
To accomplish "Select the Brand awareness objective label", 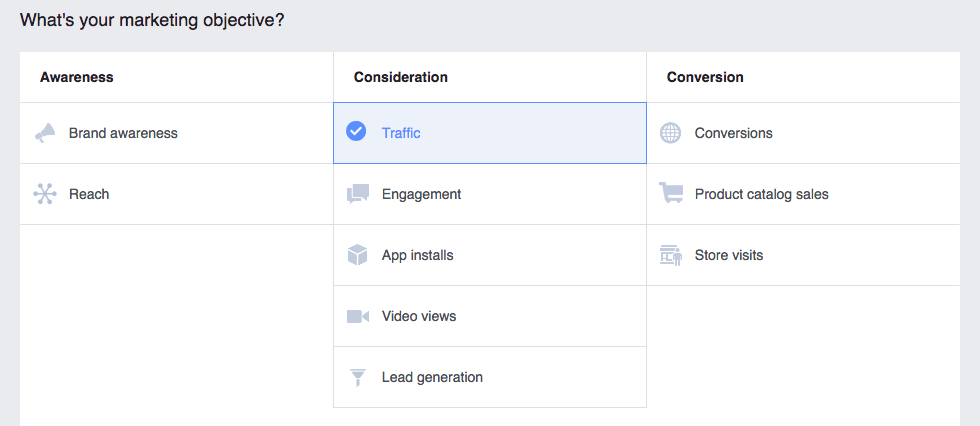I will coord(123,133).
